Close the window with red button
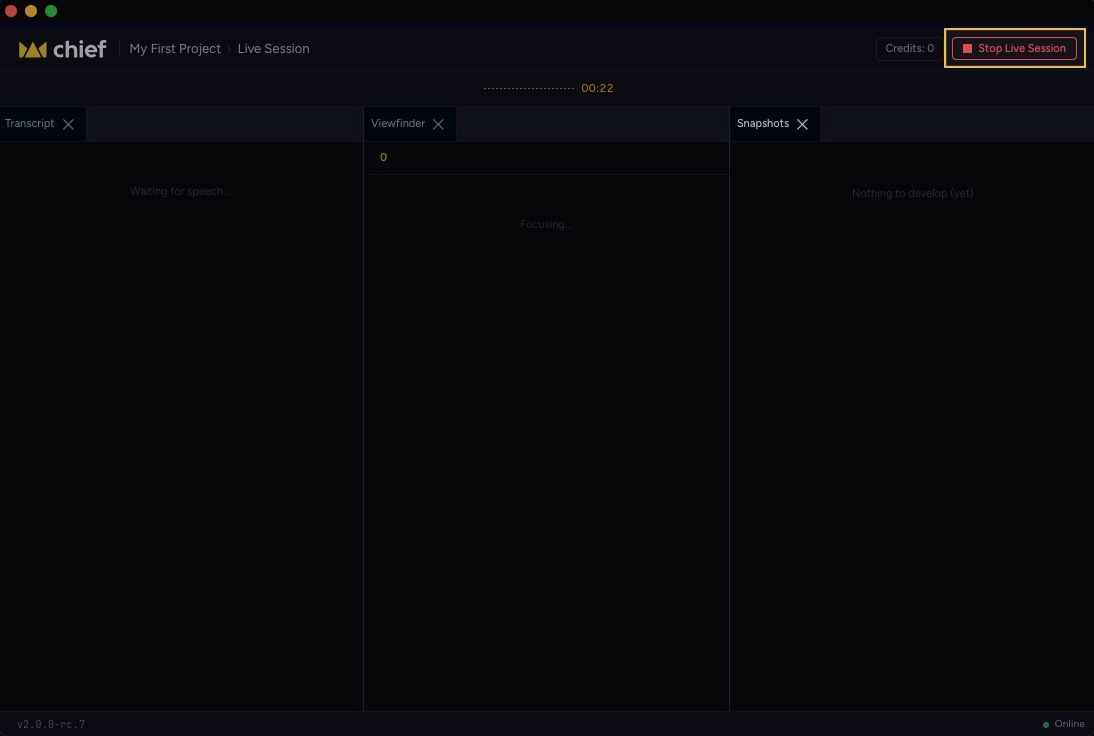This screenshot has height=736, width=1094. [10, 10]
